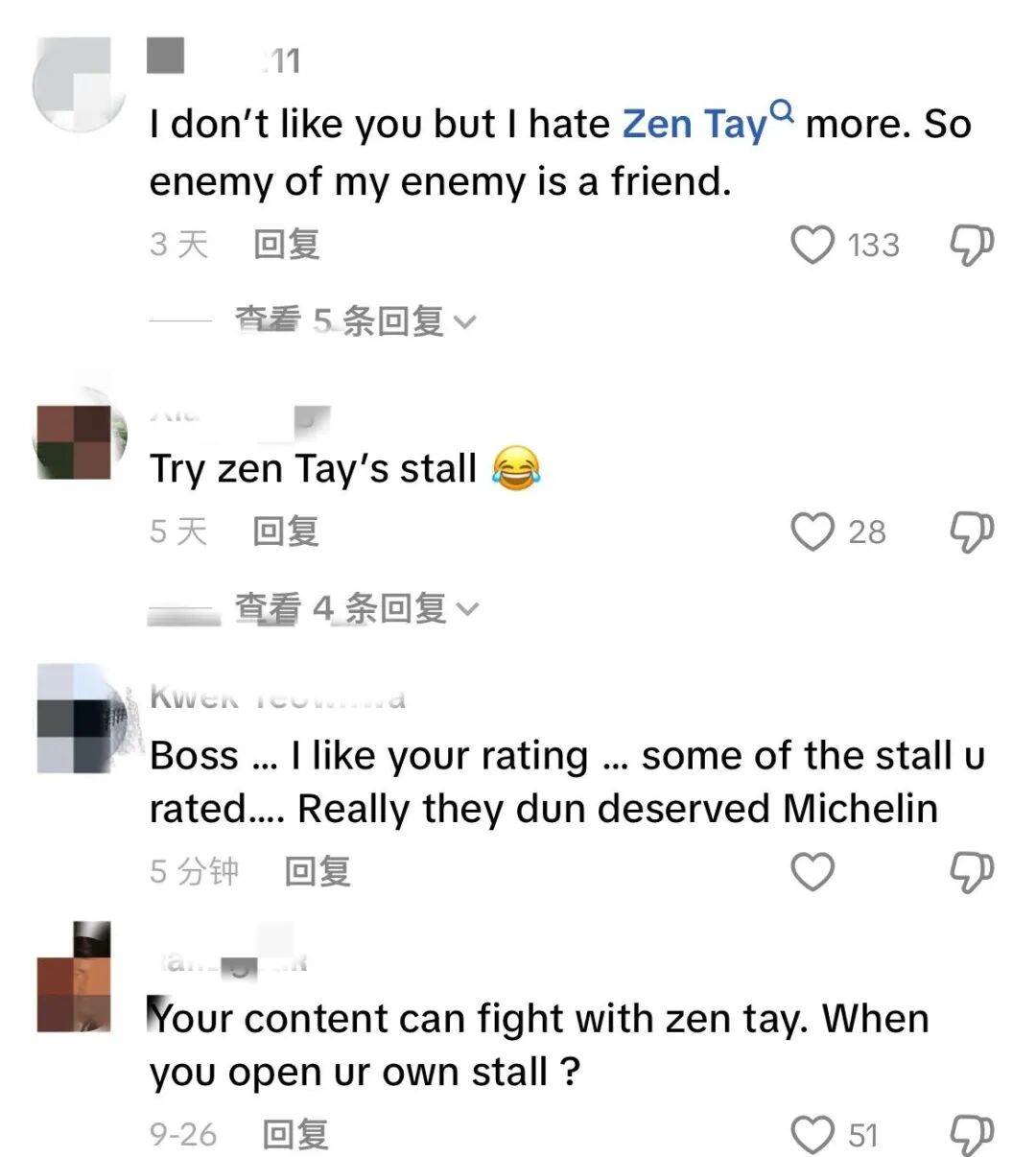The image size is (1036, 1157).
Task: Open the Kwek username profile
Action: (x=277, y=697)
